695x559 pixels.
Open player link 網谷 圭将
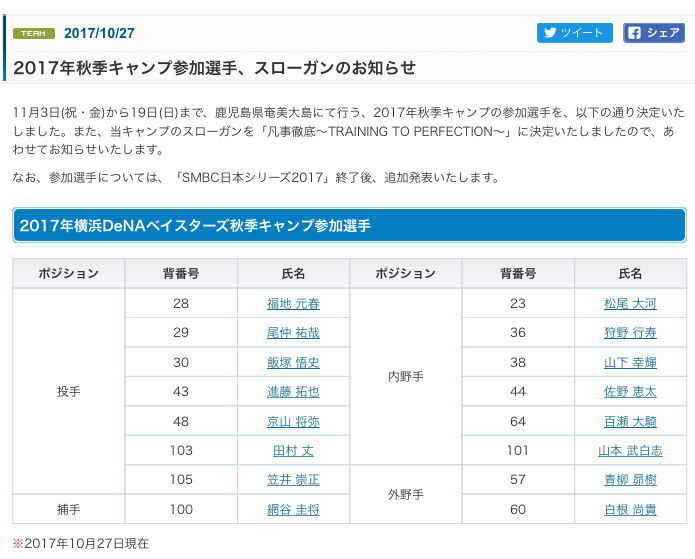coord(293,510)
